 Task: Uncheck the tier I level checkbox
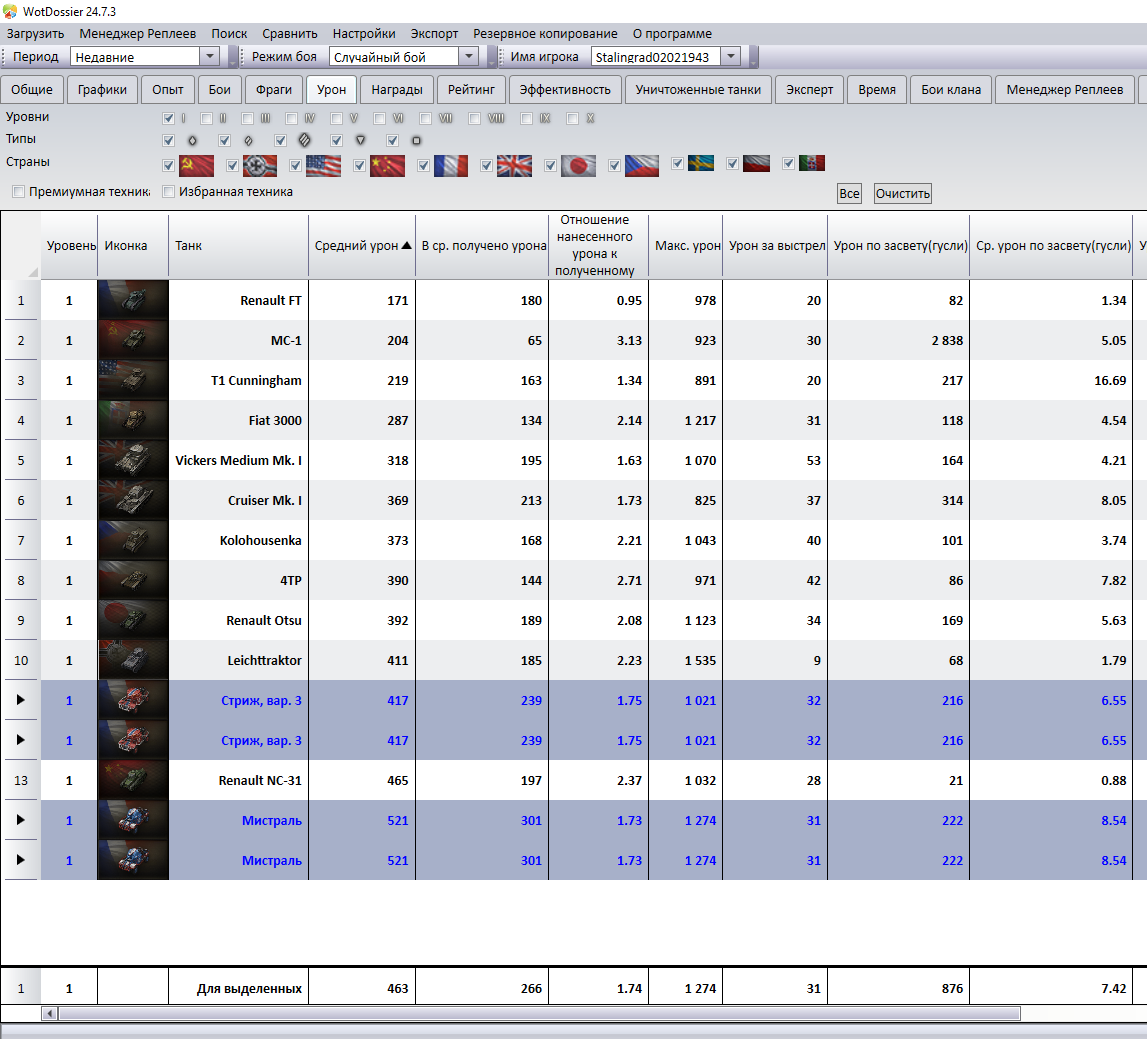(x=168, y=118)
